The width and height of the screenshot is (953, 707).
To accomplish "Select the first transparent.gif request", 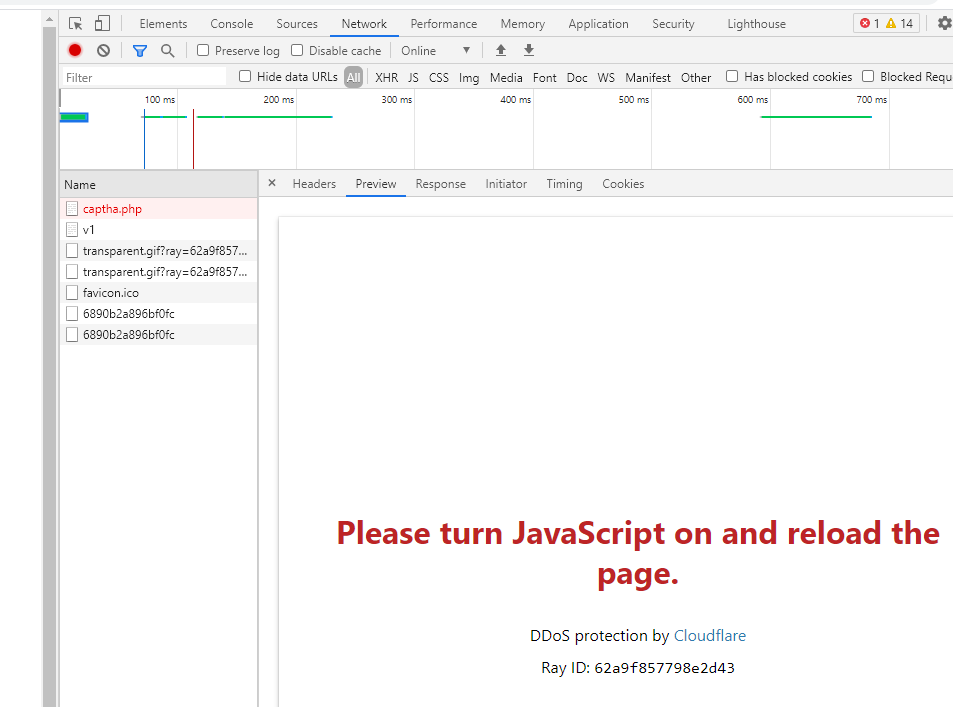I will click(x=159, y=251).
